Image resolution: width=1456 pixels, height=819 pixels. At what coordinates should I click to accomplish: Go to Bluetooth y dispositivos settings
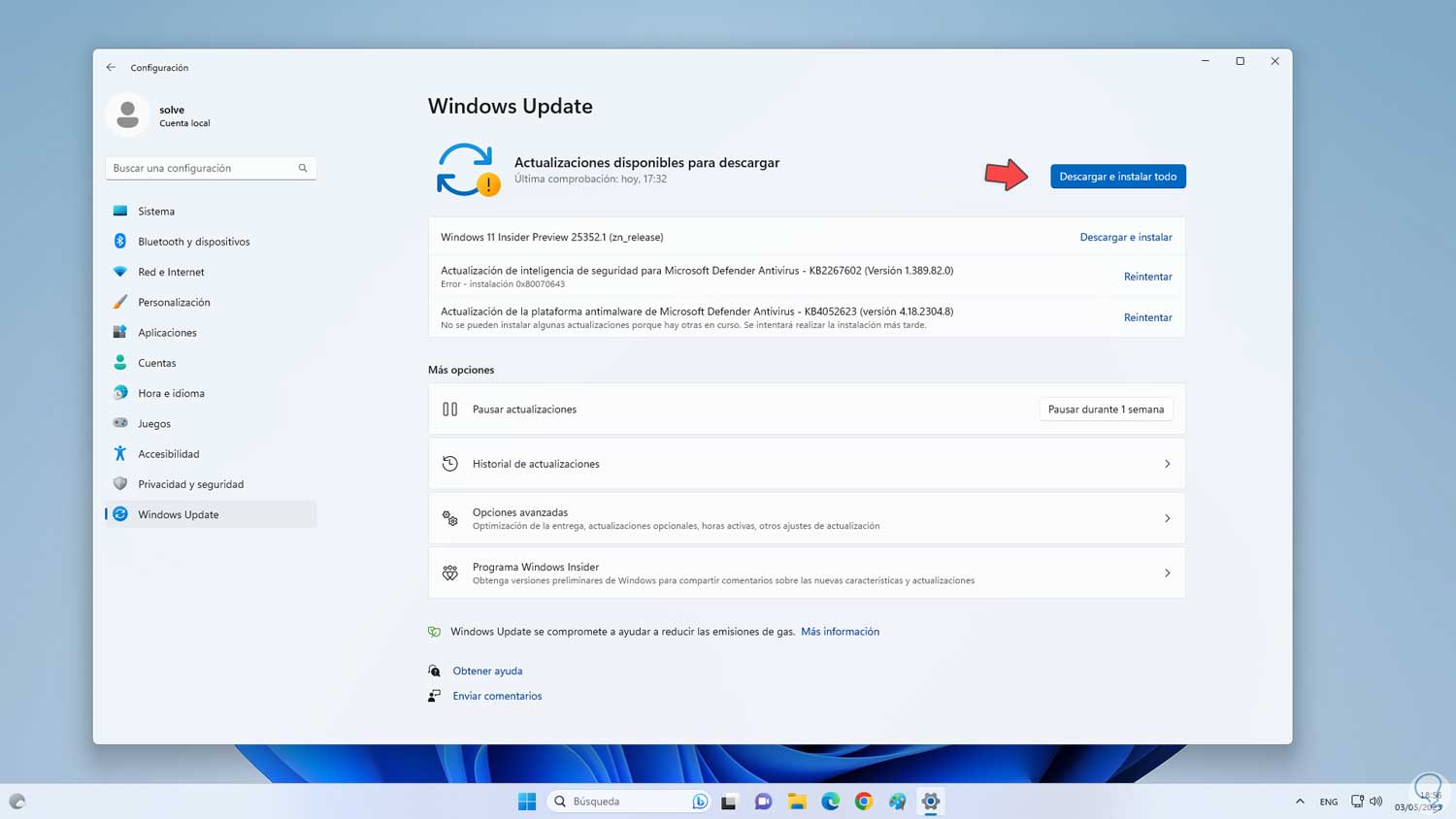click(x=211, y=241)
